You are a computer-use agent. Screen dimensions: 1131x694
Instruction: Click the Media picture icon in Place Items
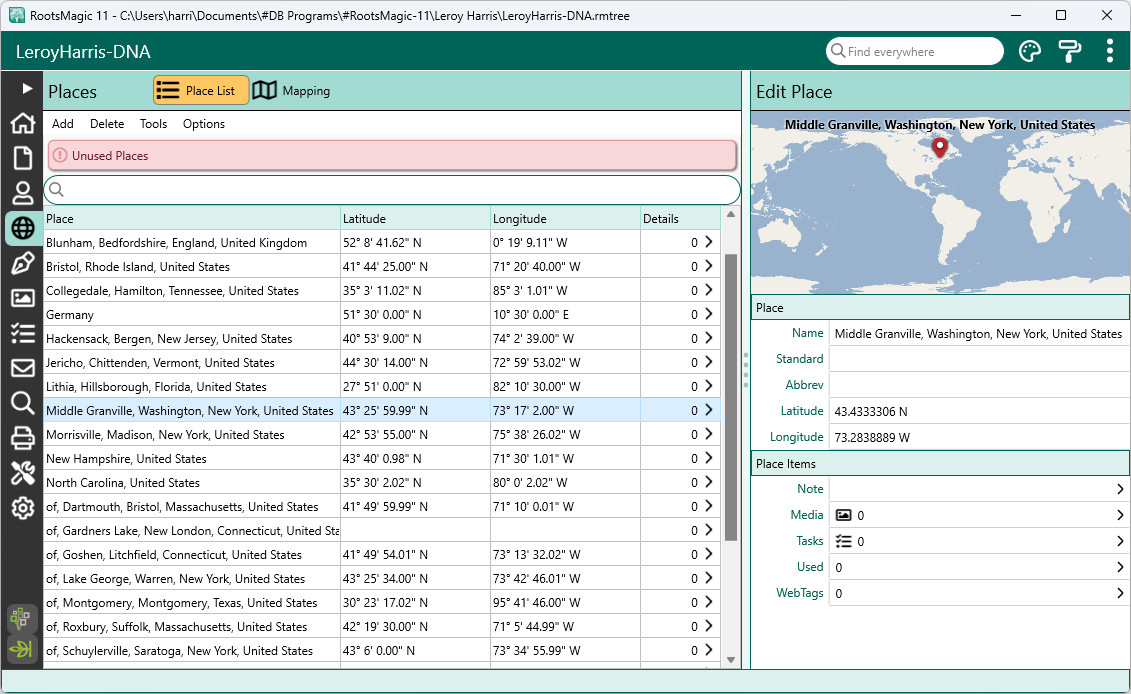(x=843, y=515)
